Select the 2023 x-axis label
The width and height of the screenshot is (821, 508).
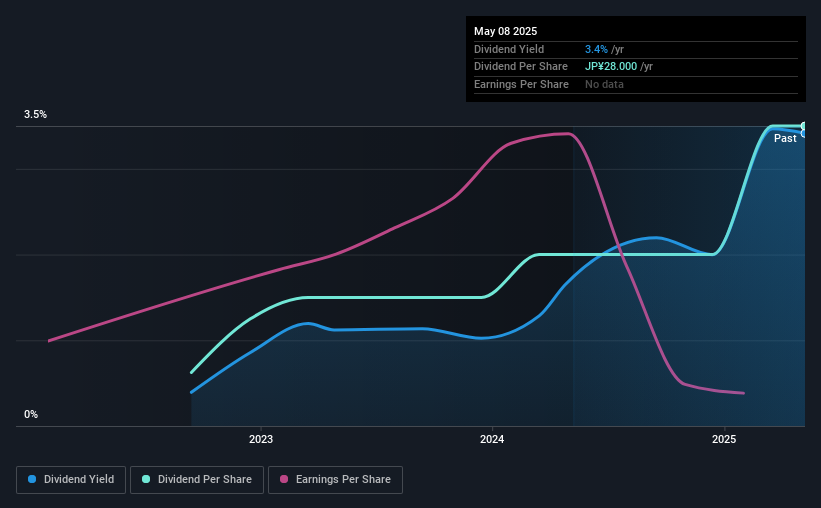261,439
